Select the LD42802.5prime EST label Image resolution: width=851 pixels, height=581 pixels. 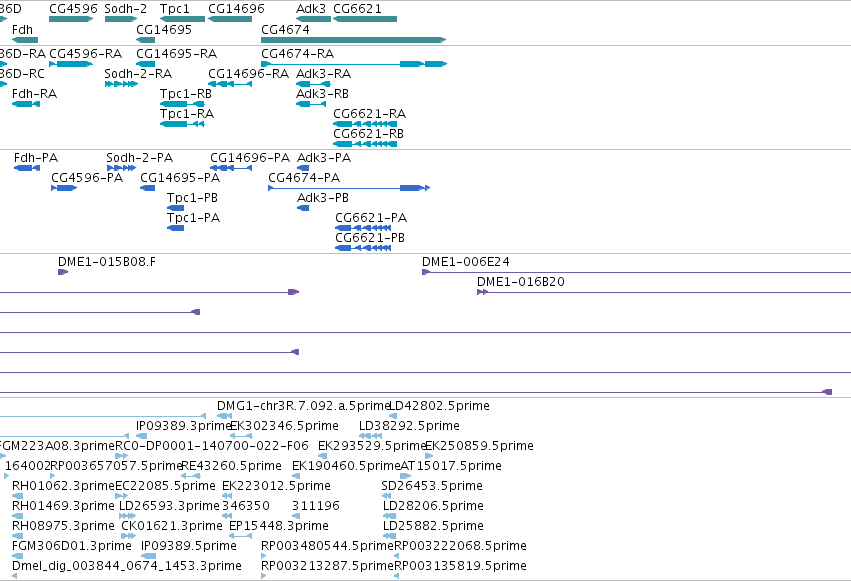[440, 406]
